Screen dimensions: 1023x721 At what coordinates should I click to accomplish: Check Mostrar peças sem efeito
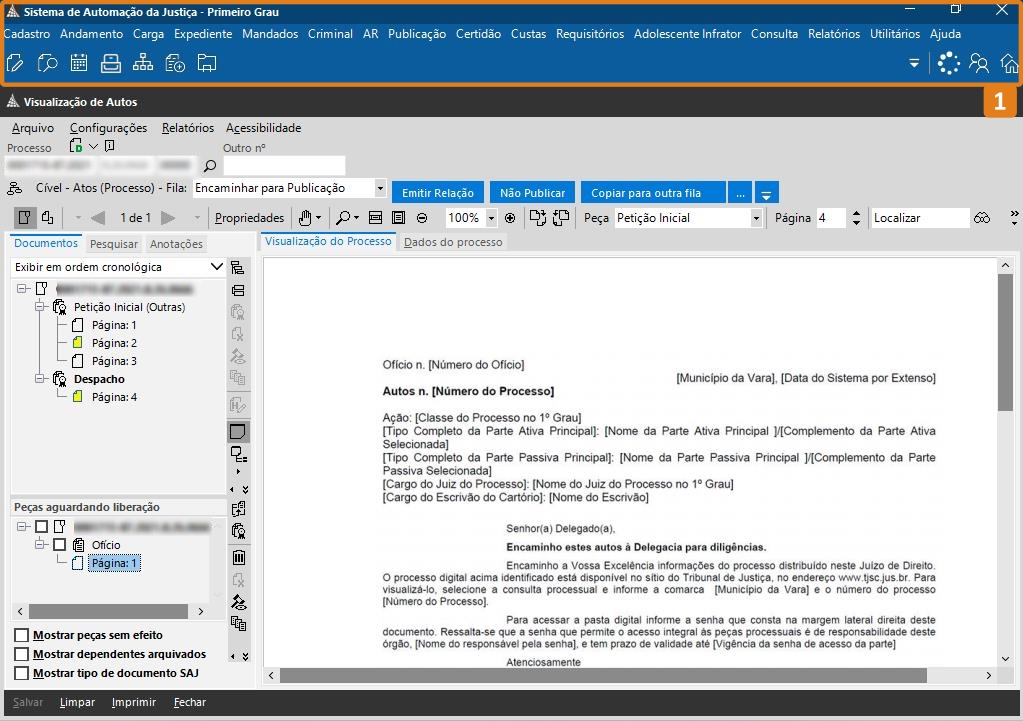click(22, 635)
